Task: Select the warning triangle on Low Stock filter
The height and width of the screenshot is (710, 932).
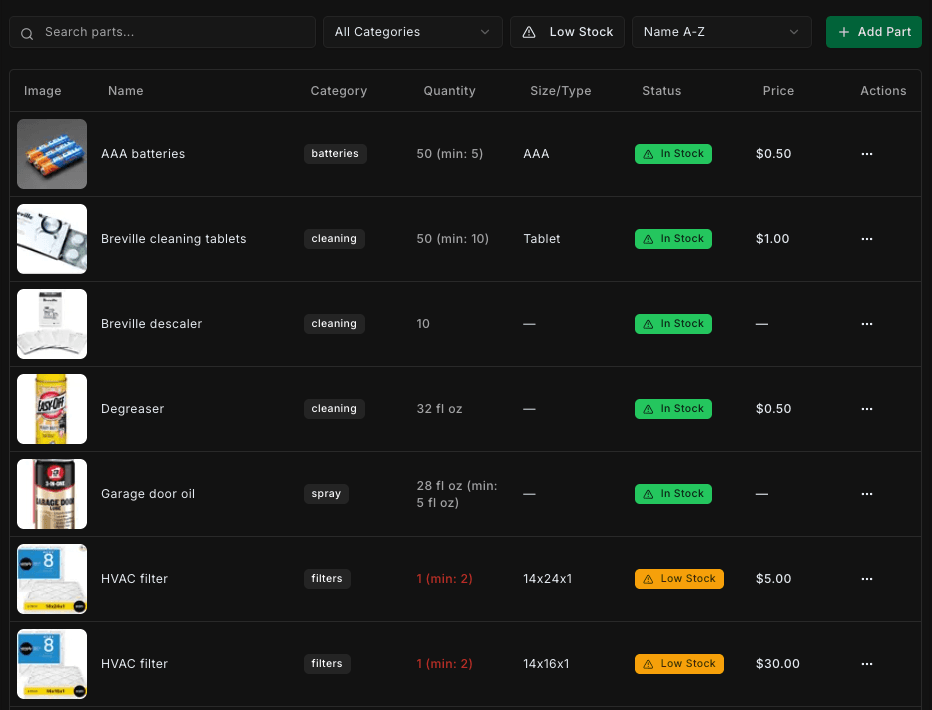Action: pyautogui.click(x=529, y=31)
